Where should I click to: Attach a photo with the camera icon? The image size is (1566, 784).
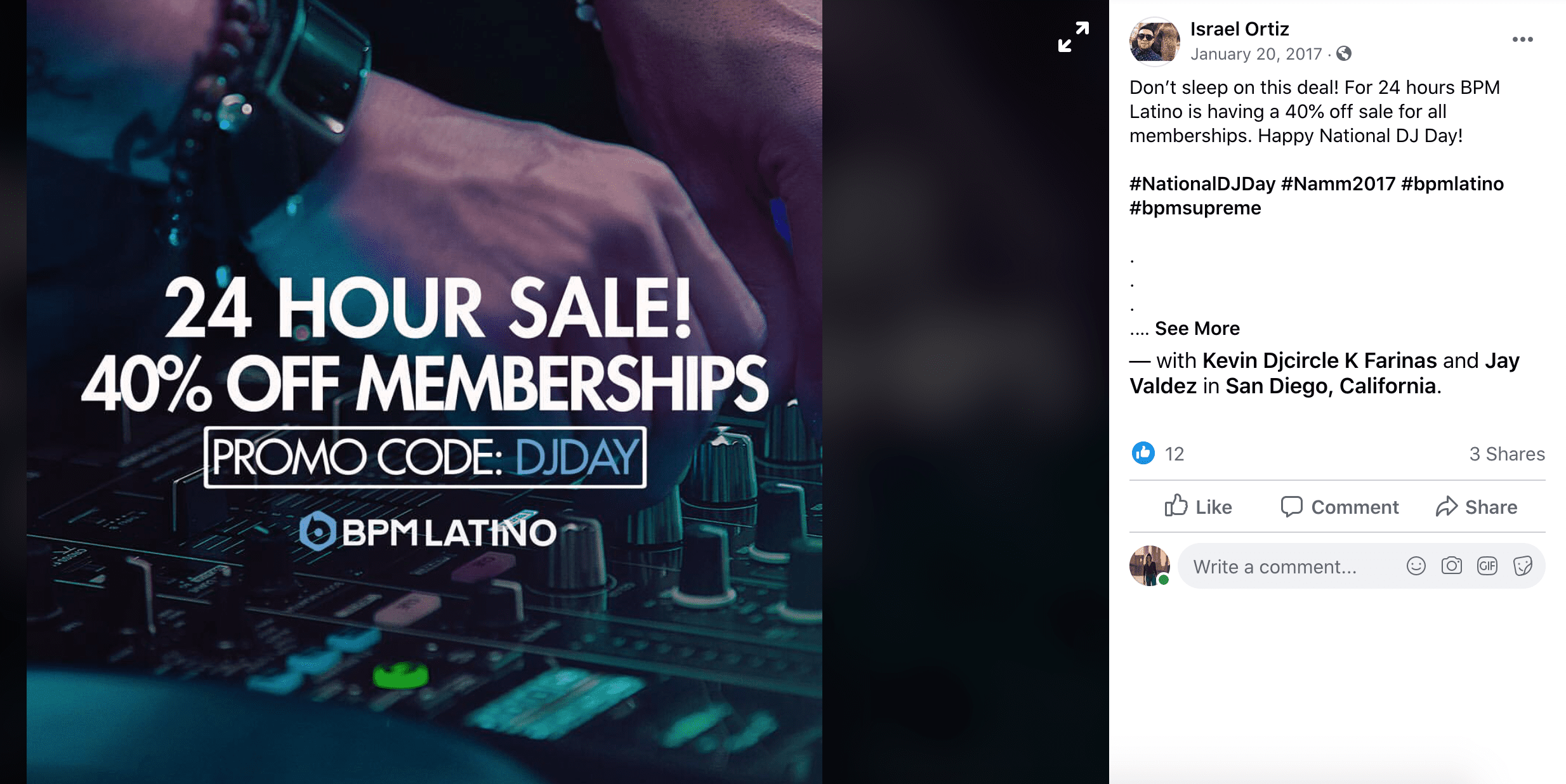(x=1451, y=566)
